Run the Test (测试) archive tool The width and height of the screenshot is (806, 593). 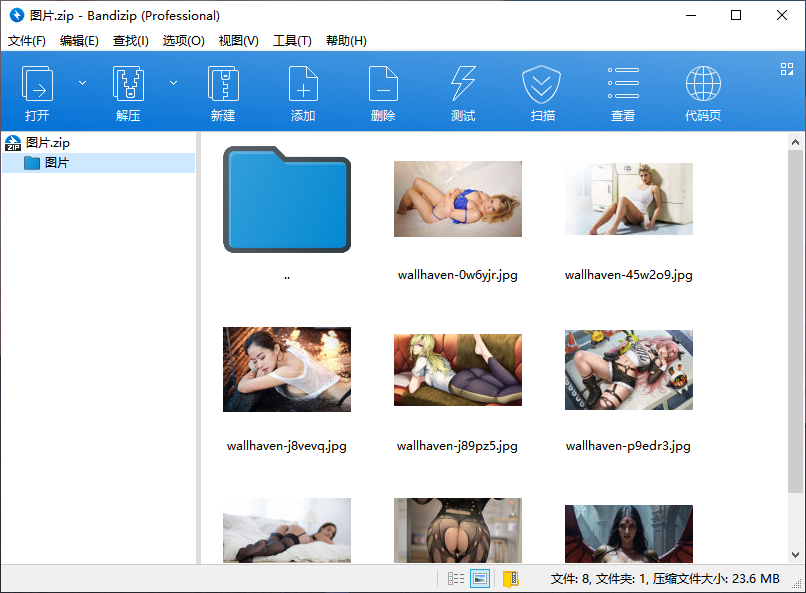click(463, 85)
